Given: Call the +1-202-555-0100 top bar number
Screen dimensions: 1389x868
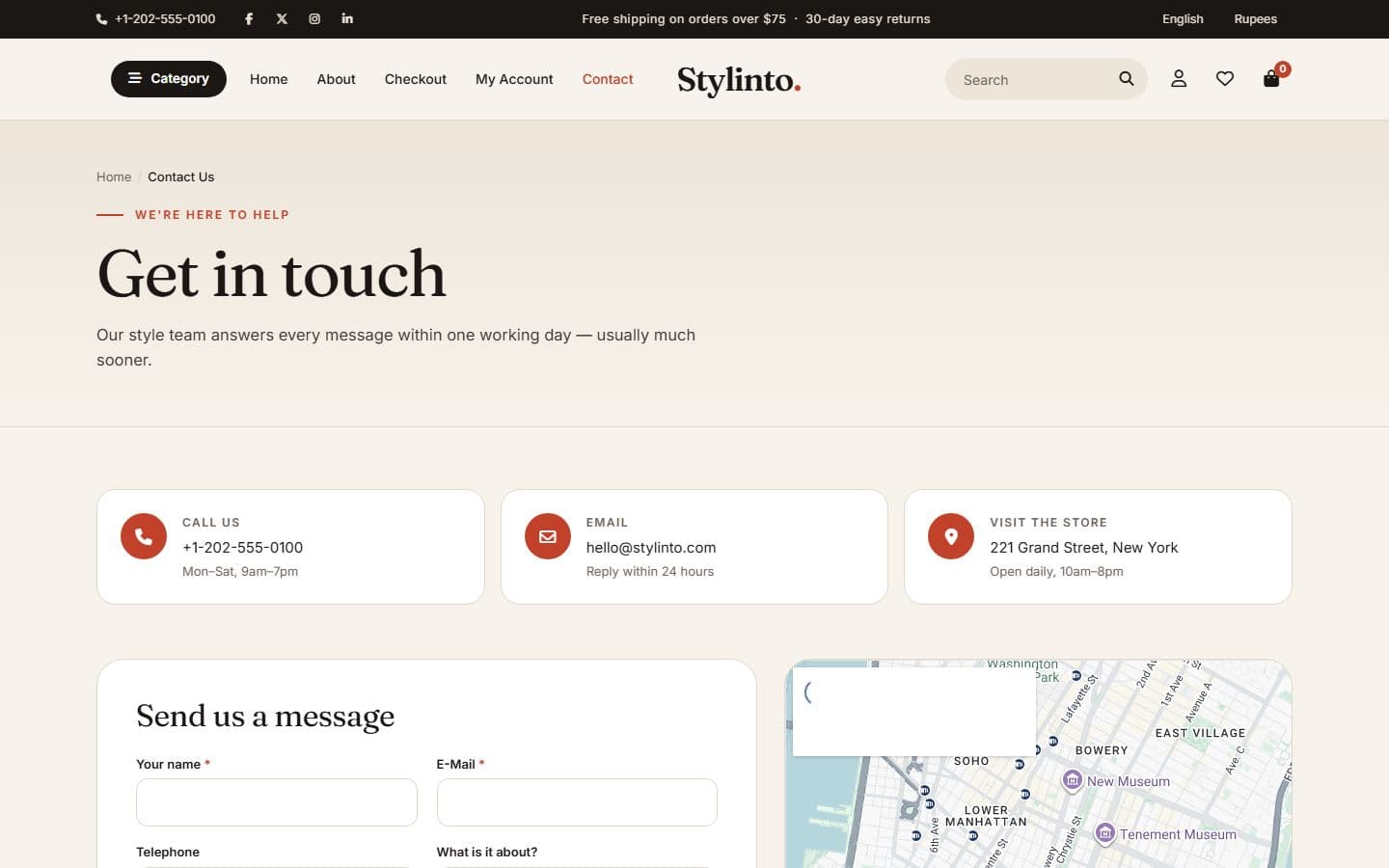Looking at the screenshot, I should pyautogui.click(x=165, y=19).
